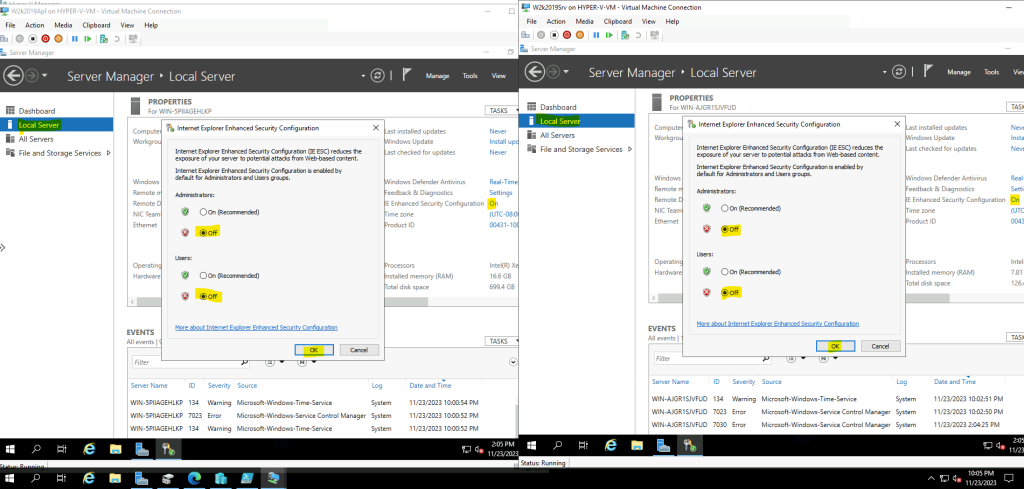This screenshot has width=1024, height=489.
Task: Open notifications flag in W2k2019Apl Server Manager
Action: [x=405, y=76]
